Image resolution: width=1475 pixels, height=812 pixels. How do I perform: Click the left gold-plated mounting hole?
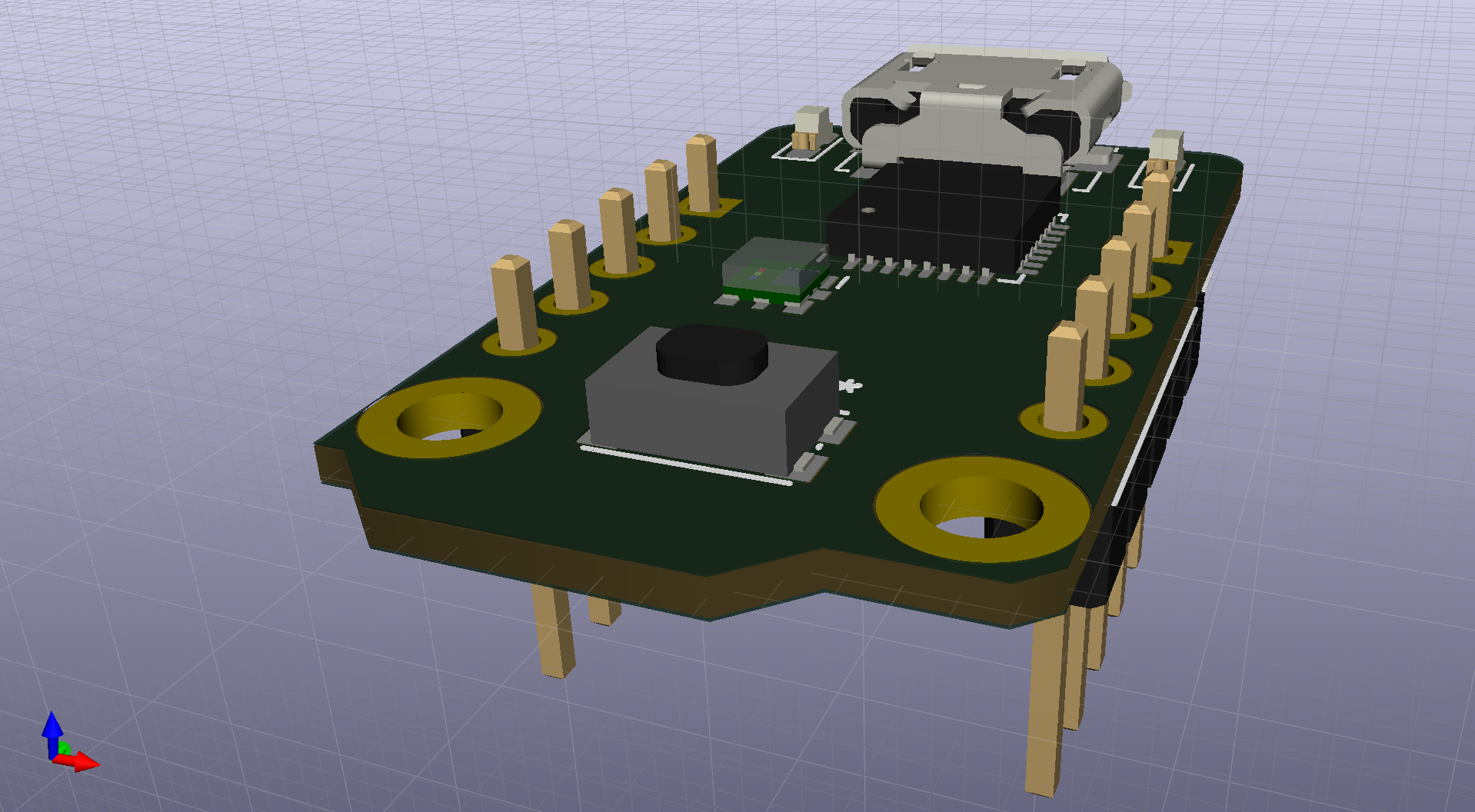pos(450,418)
